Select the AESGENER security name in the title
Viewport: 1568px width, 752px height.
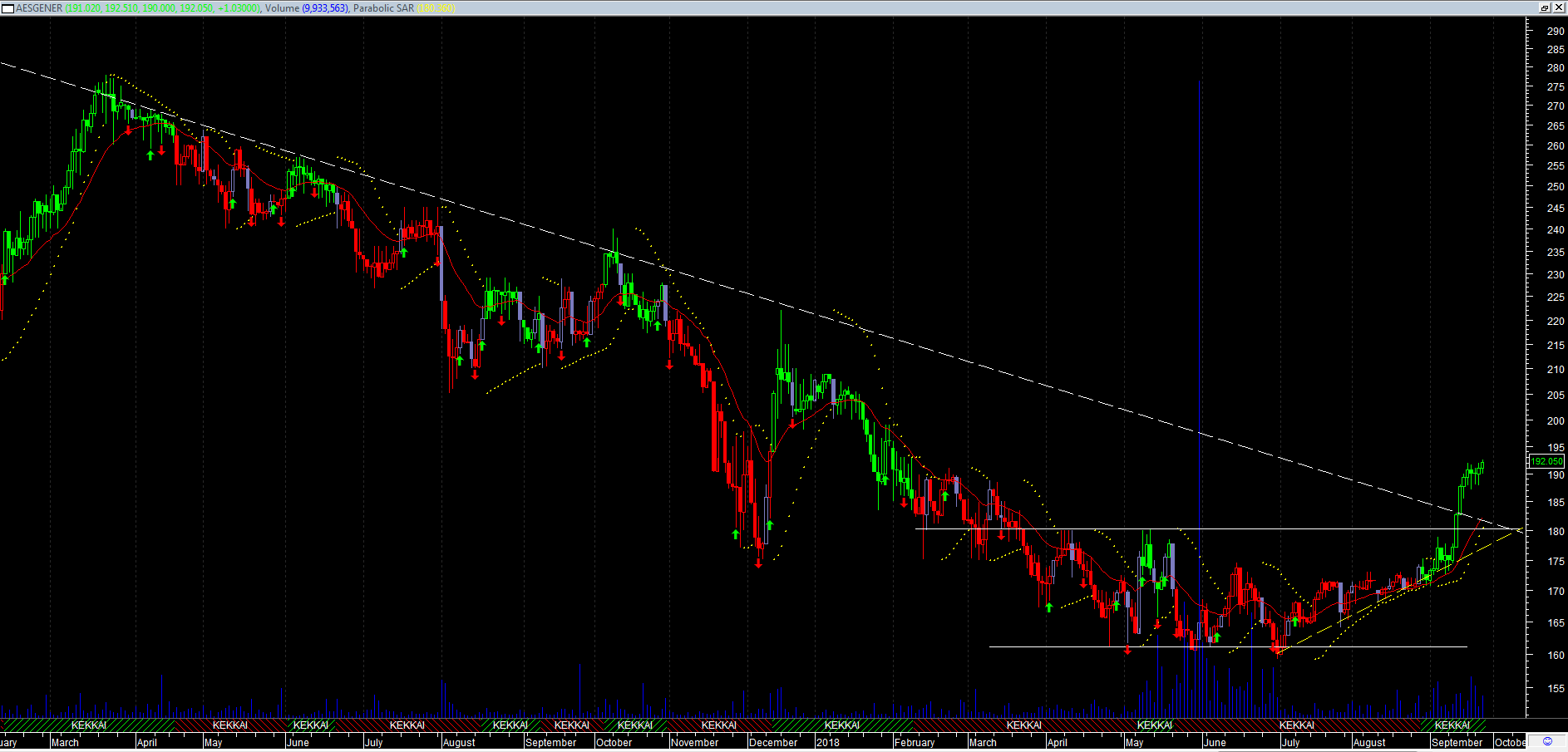tap(39, 8)
